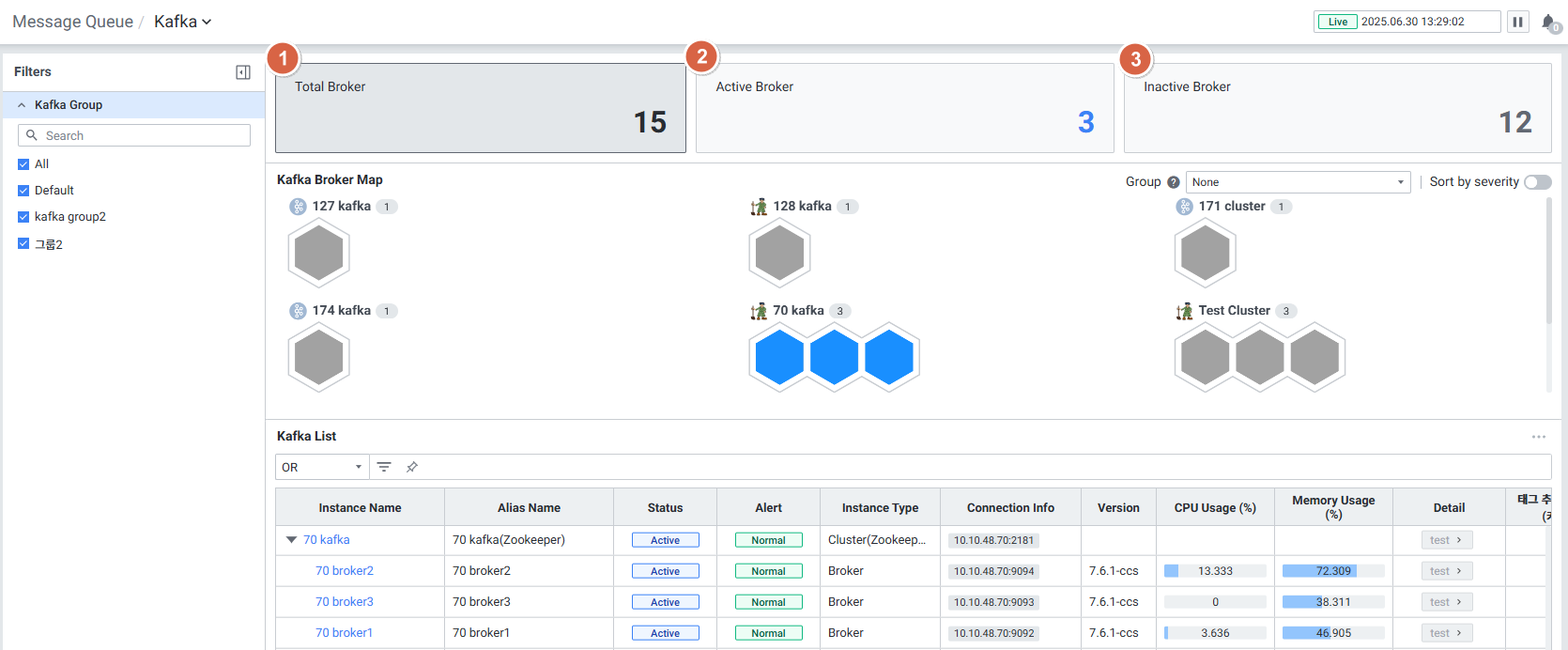Uncheck the All filter checkbox
Image resolution: width=1568 pixels, height=650 pixels.
23,164
